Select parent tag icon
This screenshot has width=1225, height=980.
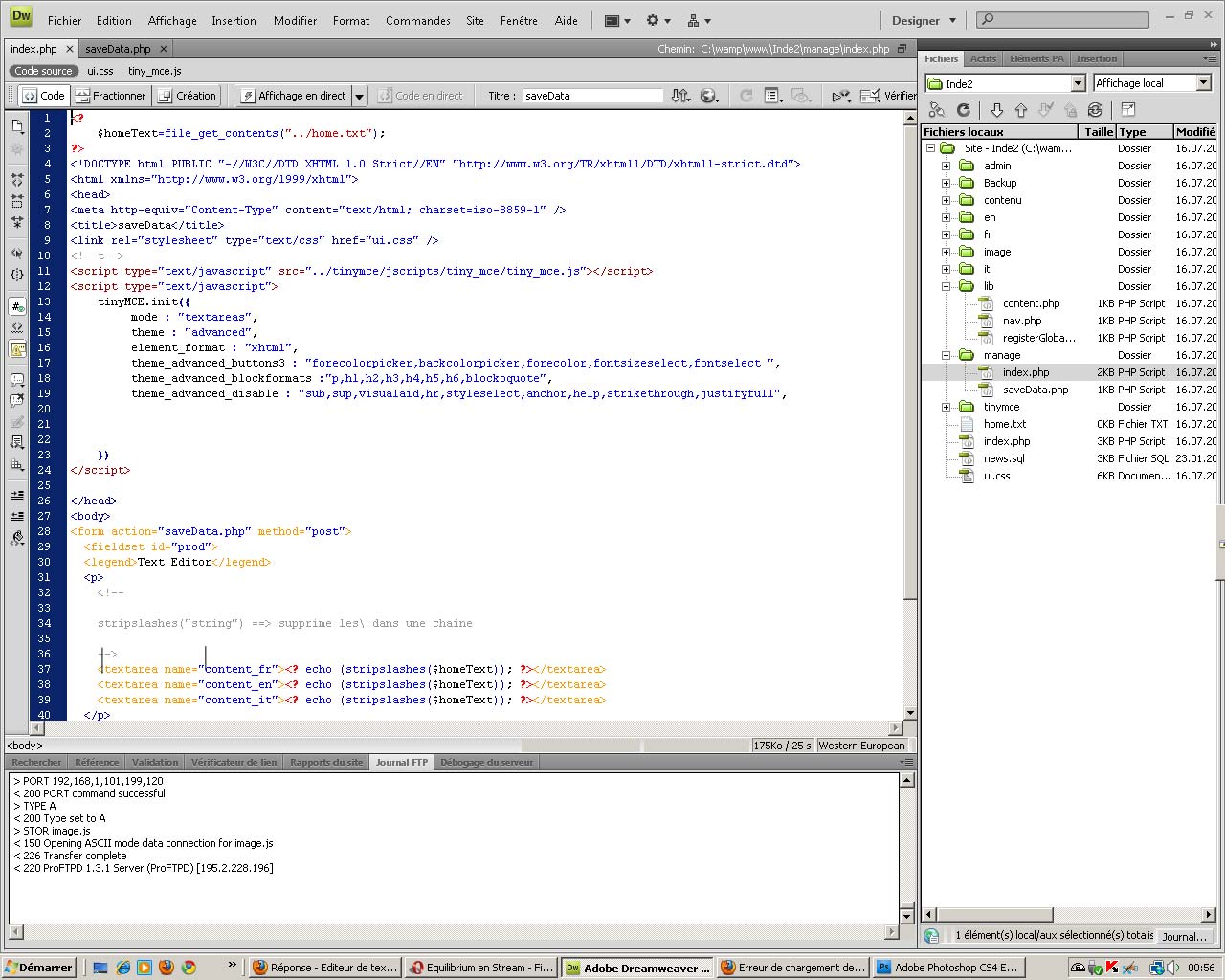tap(17, 254)
